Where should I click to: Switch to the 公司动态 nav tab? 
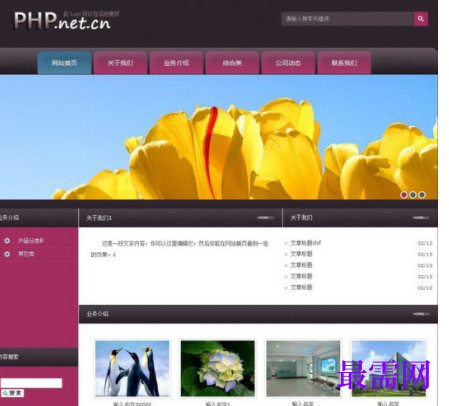(x=288, y=63)
